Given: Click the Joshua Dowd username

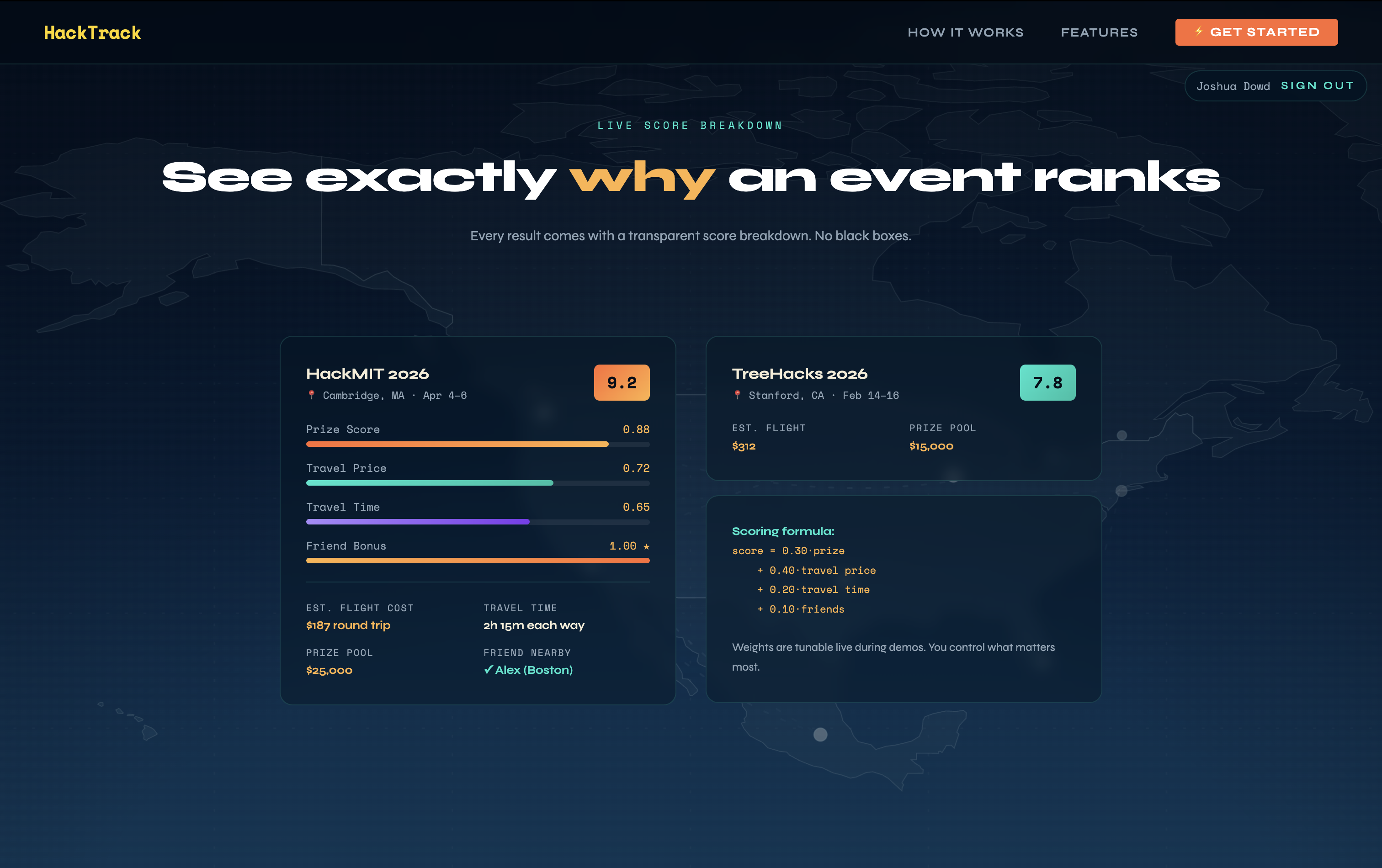Looking at the screenshot, I should pyautogui.click(x=1233, y=87).
